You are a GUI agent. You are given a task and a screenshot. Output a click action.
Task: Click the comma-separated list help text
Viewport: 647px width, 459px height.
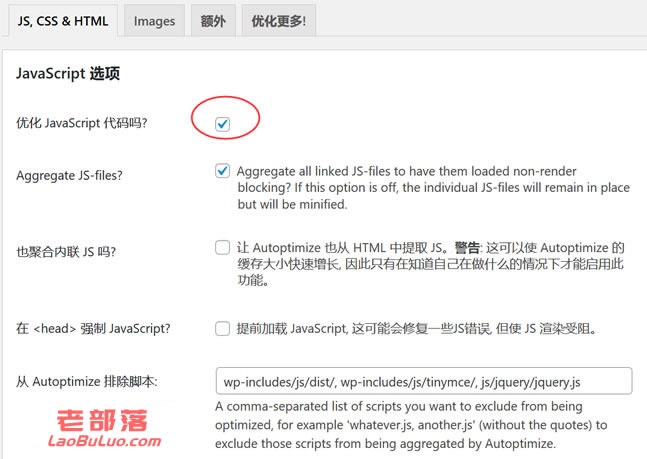[411, 425]
